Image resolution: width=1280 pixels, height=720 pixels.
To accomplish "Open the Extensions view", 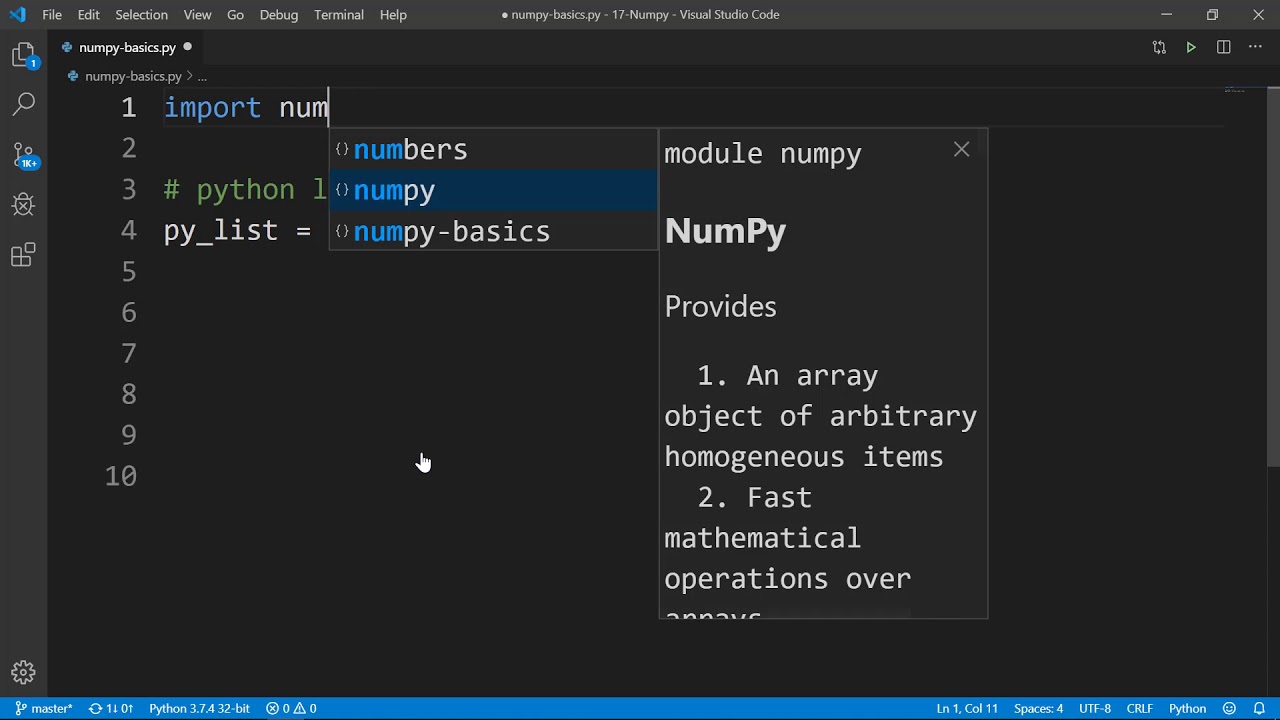I will coord(24,256).
